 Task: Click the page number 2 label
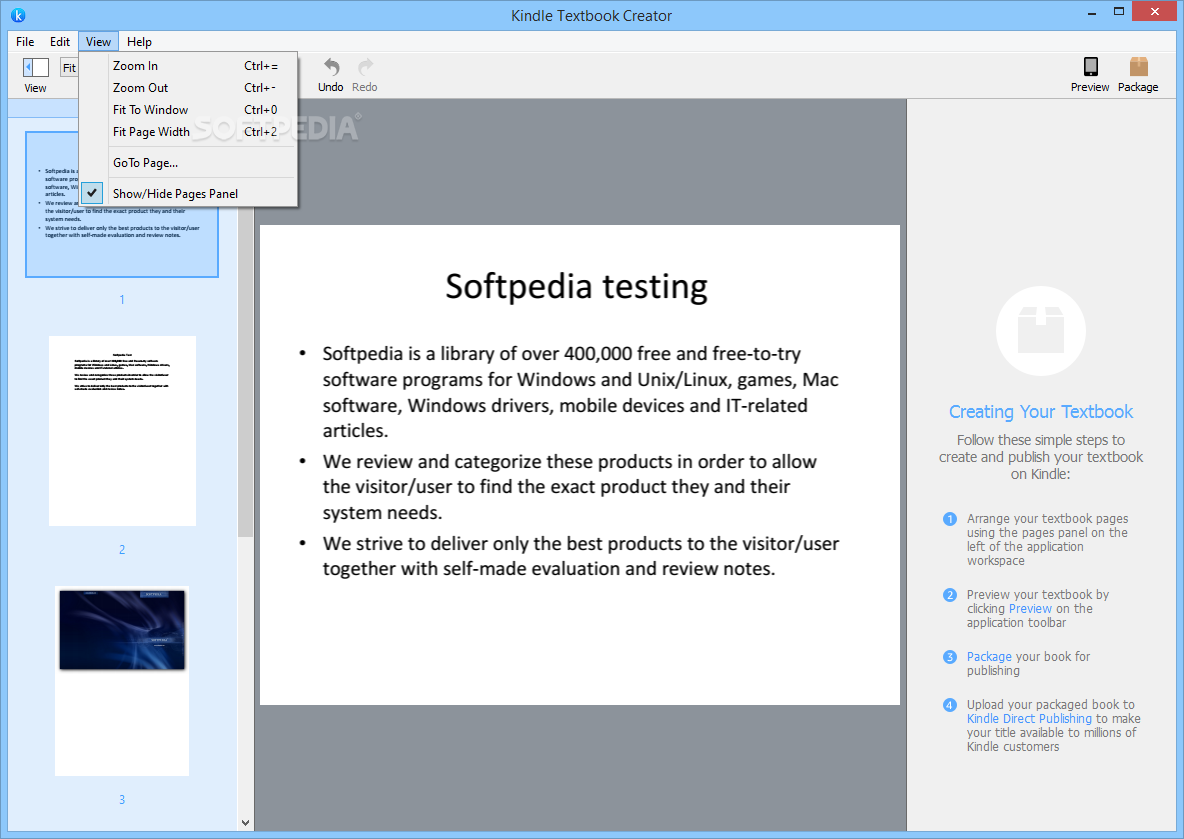point(122,550)
